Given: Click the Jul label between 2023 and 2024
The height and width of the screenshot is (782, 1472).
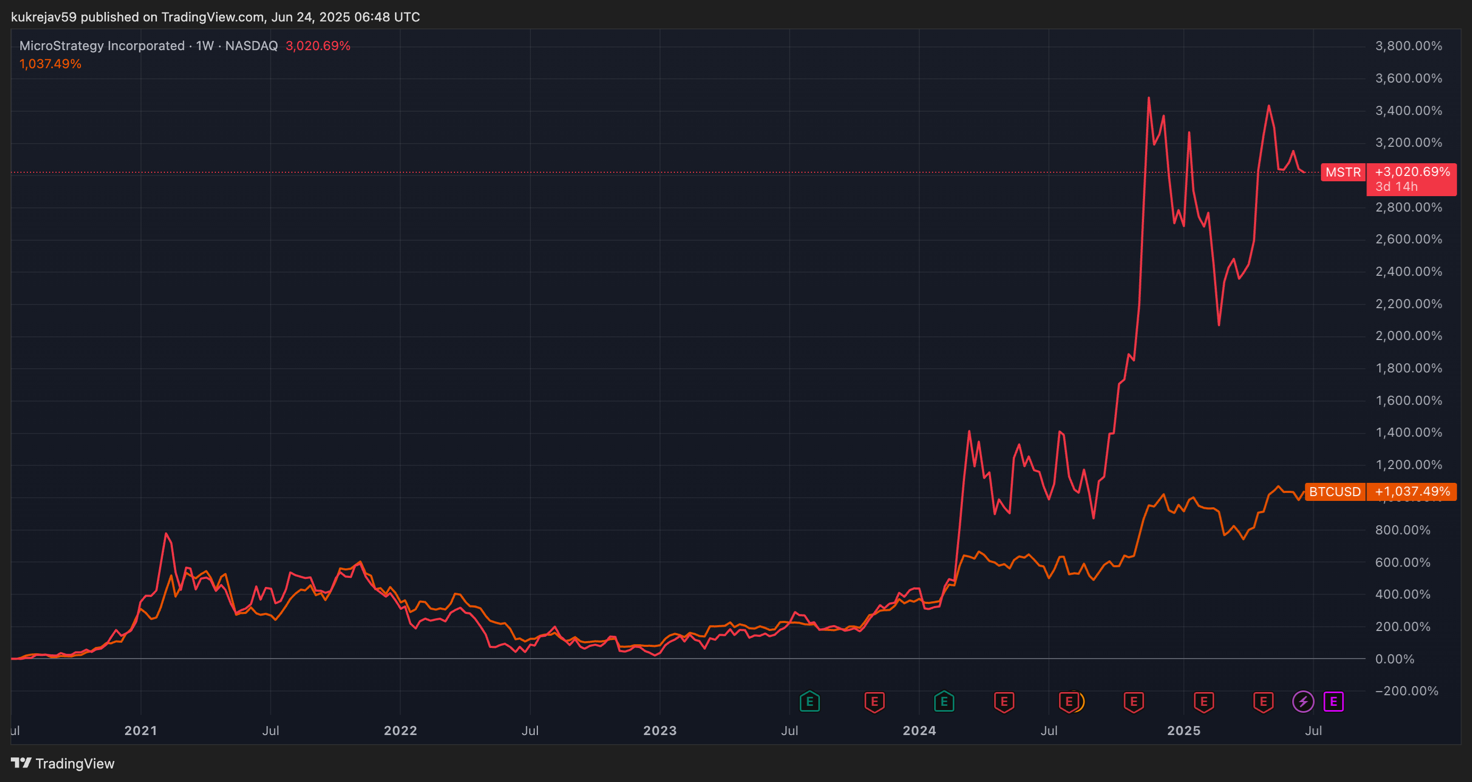Looking at the screenshot, I should pos(789,731).
